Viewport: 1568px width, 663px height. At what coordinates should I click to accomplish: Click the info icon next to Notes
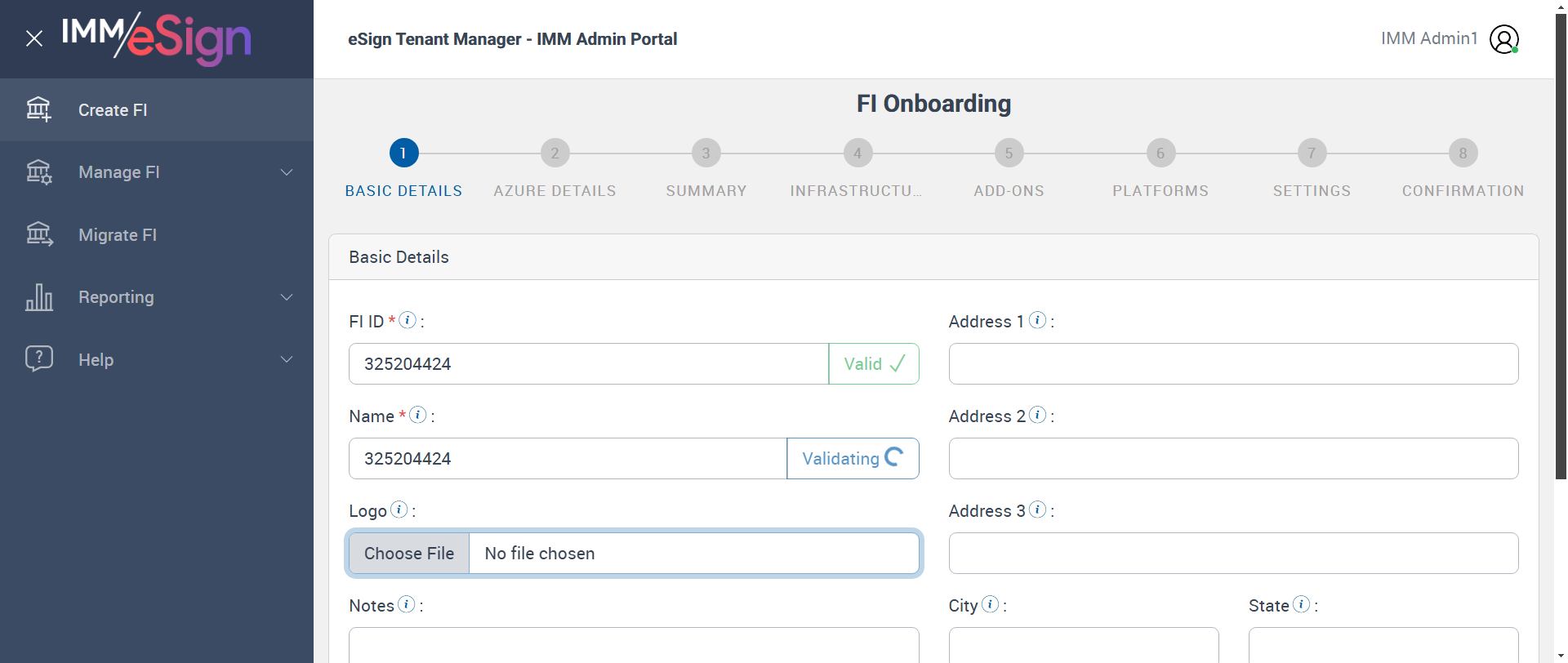pyautogui.click(x=406, y=604)
